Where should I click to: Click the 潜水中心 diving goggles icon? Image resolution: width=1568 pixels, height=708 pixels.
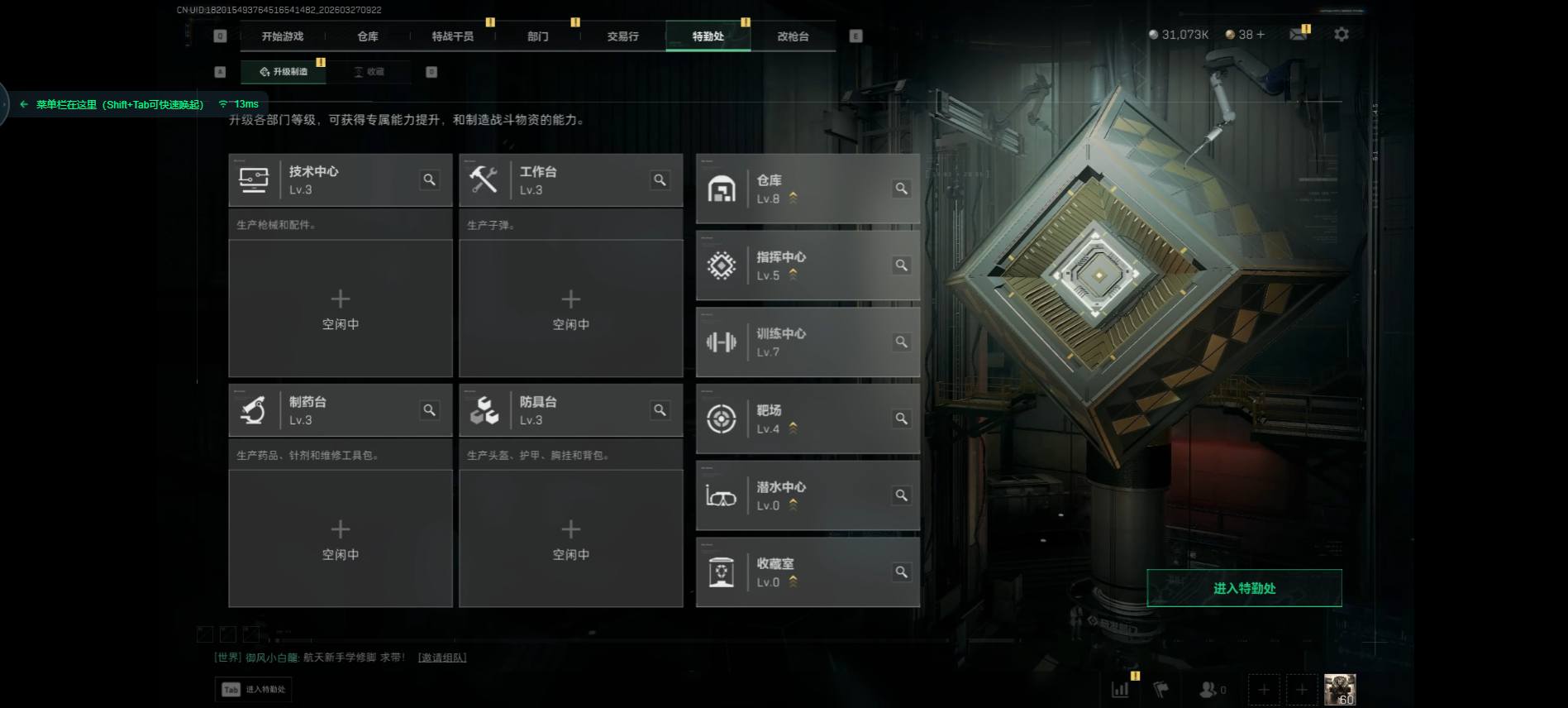pos(721,495)
